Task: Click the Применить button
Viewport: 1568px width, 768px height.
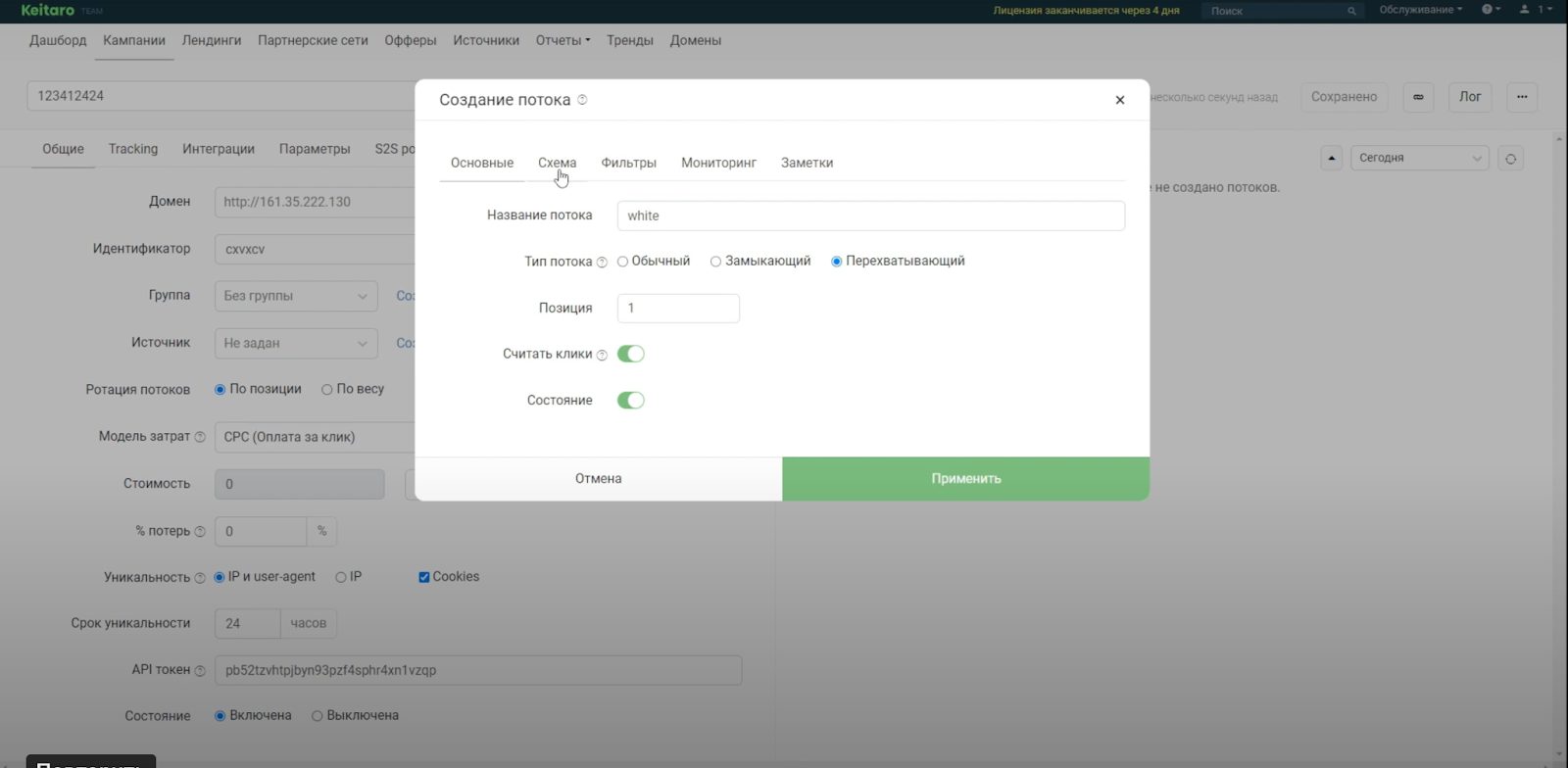Action: [x=965, y=479]
